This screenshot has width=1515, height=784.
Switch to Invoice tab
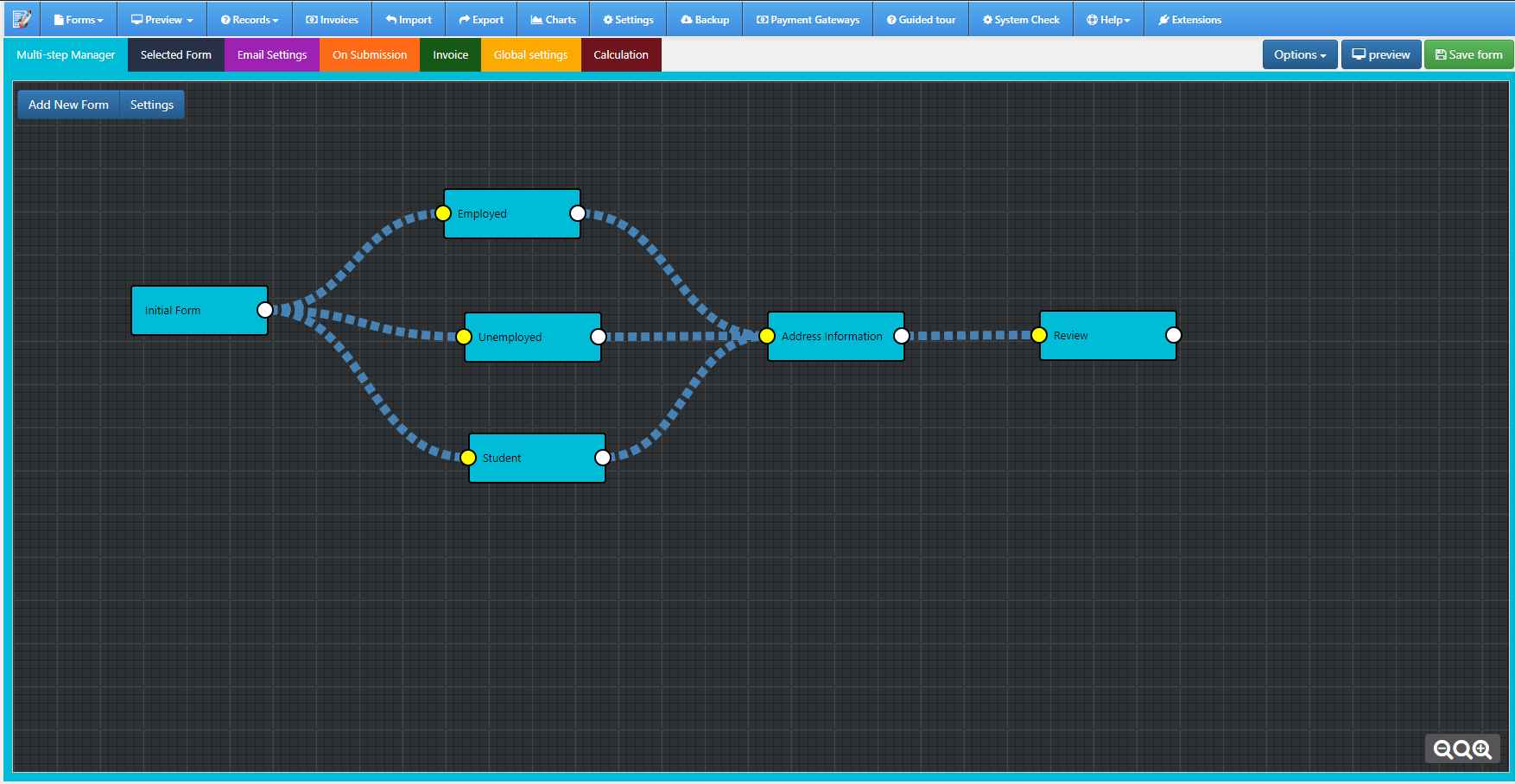point(451,54)
